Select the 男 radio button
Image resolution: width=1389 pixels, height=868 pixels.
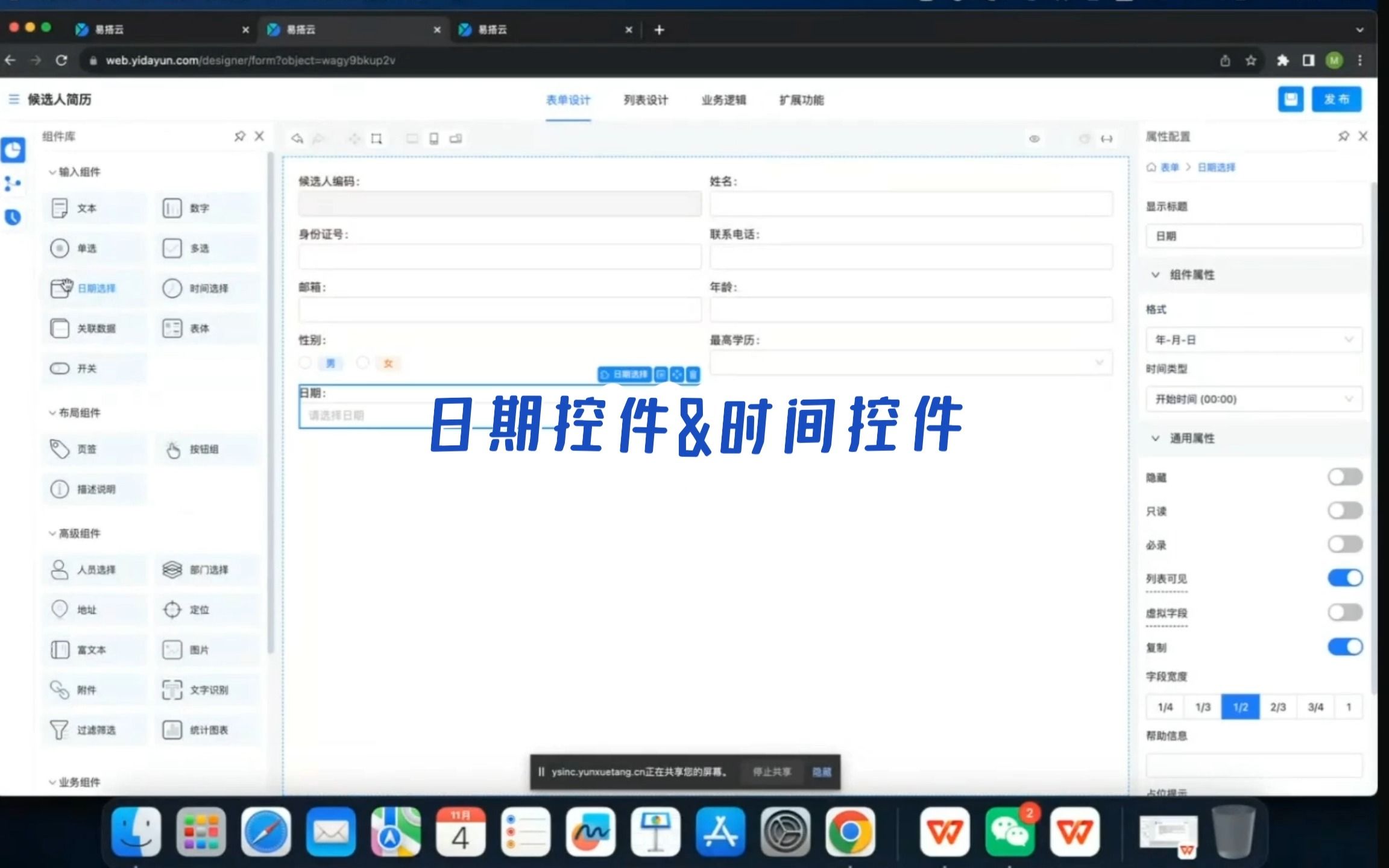[306, 363]
